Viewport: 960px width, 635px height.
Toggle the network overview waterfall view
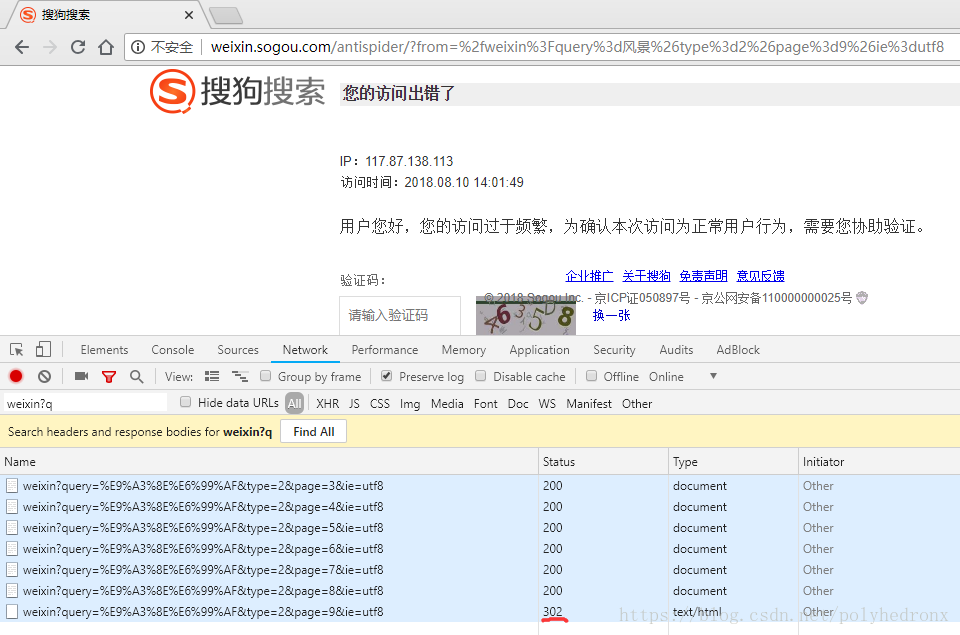[239, 376]
